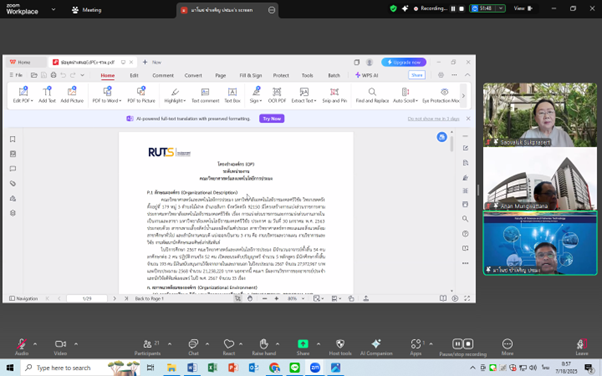The image size is (602, 376).
Task: Unmute the Zoom Audio microphone
Action: pos(22,347)
